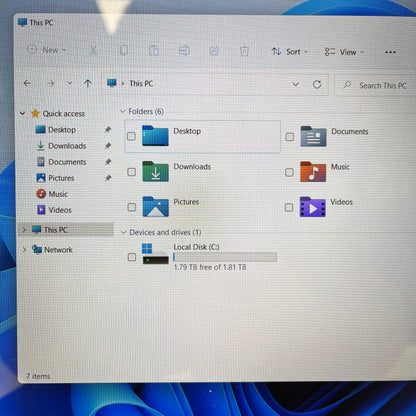416x416 pixels.
Task: Check the Desktop folder checkbox
Action: tap(131, 136)
